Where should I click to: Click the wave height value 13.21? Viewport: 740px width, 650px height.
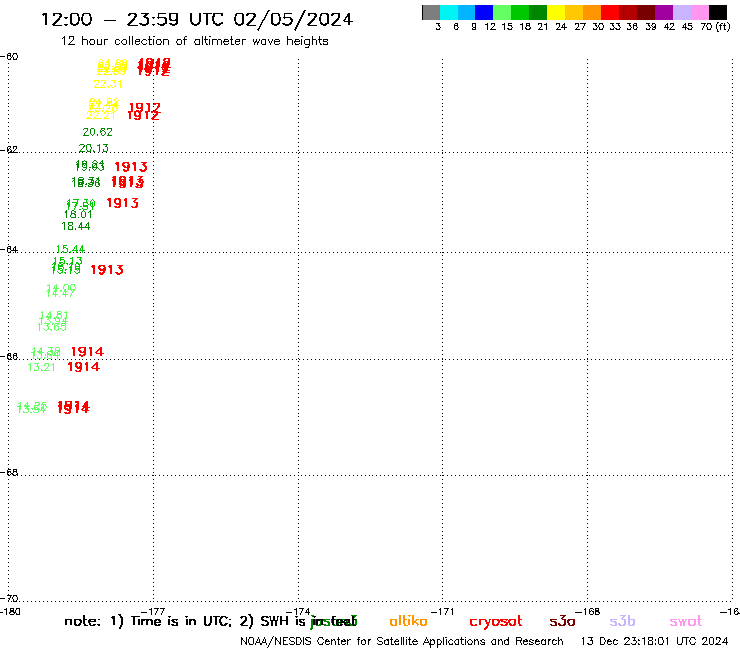point(42,367)
